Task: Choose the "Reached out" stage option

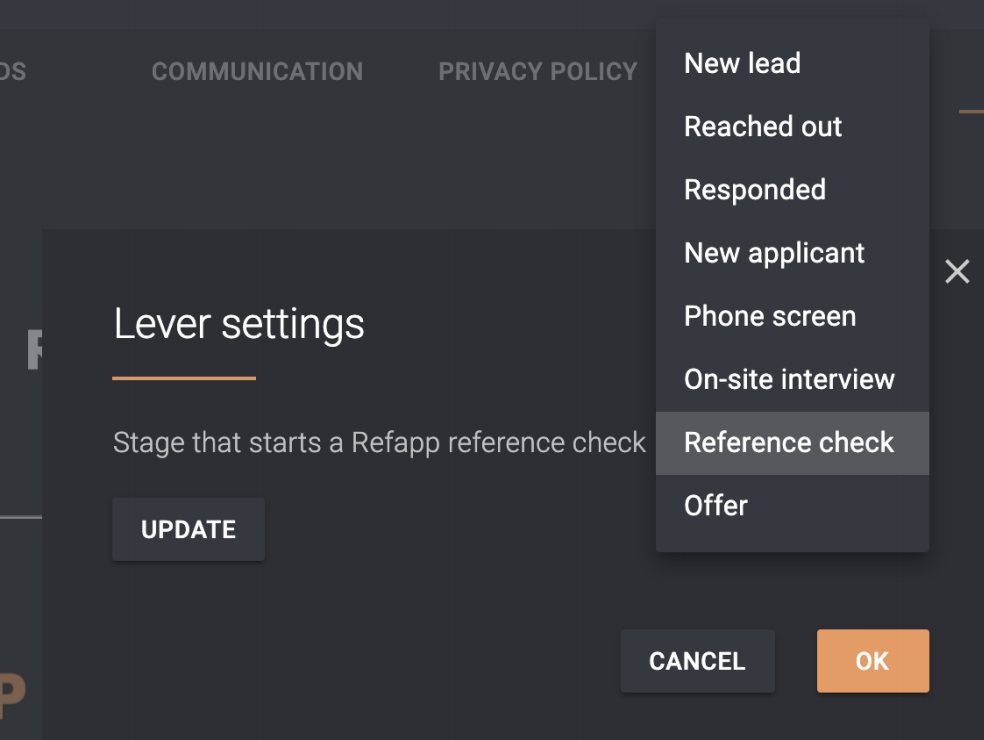Action: [763, 127]
